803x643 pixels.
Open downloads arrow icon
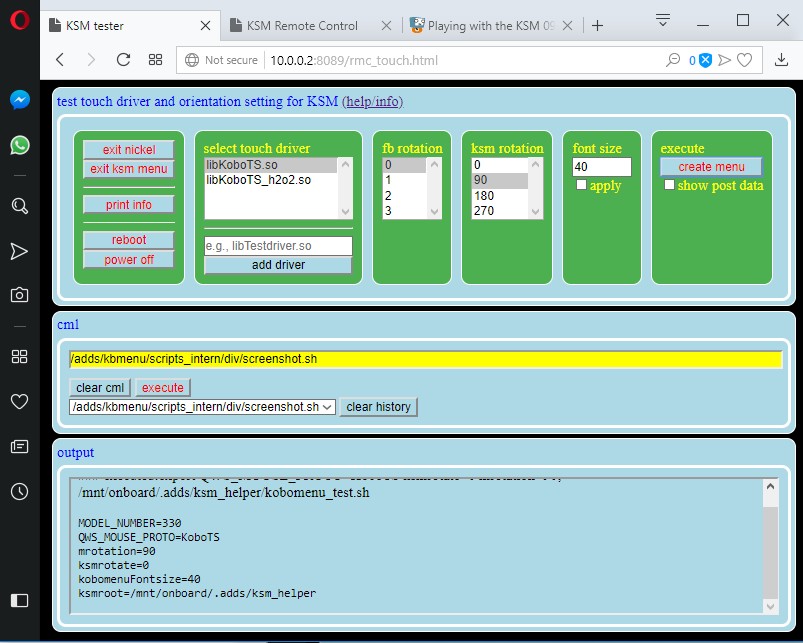coord(781,60)
